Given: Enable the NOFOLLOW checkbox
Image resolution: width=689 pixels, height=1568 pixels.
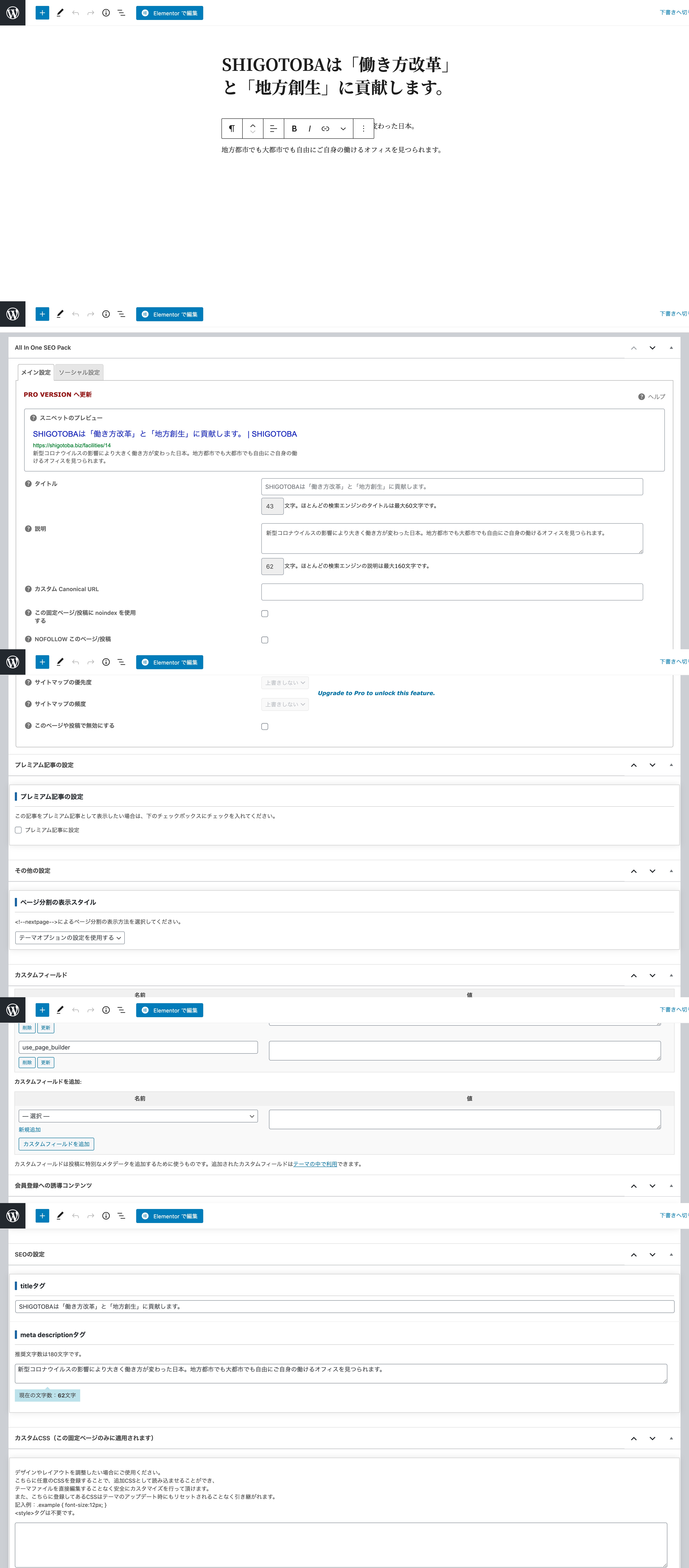Looking at the screenshot, I should [265, 640].
